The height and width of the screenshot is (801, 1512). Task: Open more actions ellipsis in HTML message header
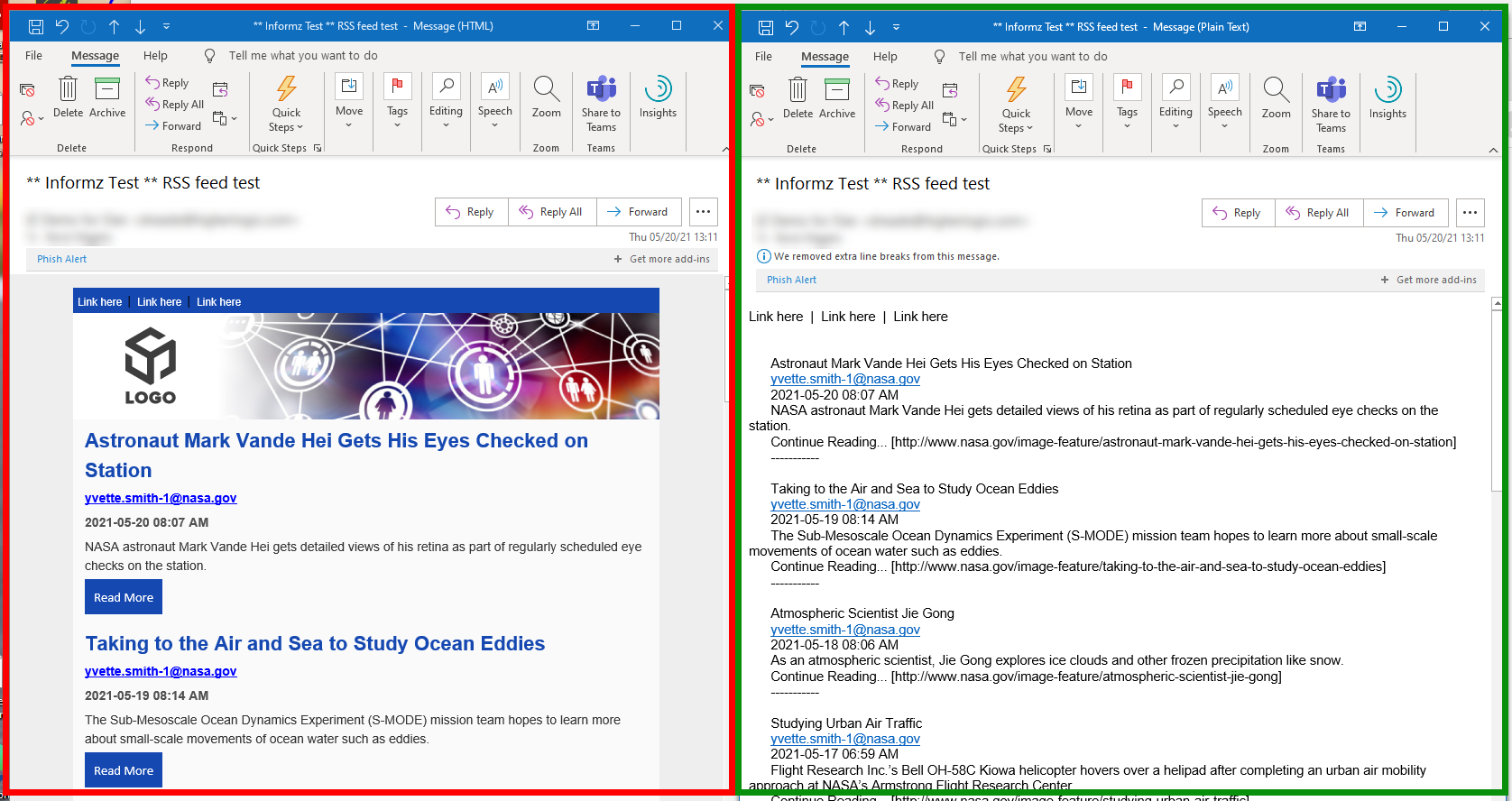coord(703,212)
